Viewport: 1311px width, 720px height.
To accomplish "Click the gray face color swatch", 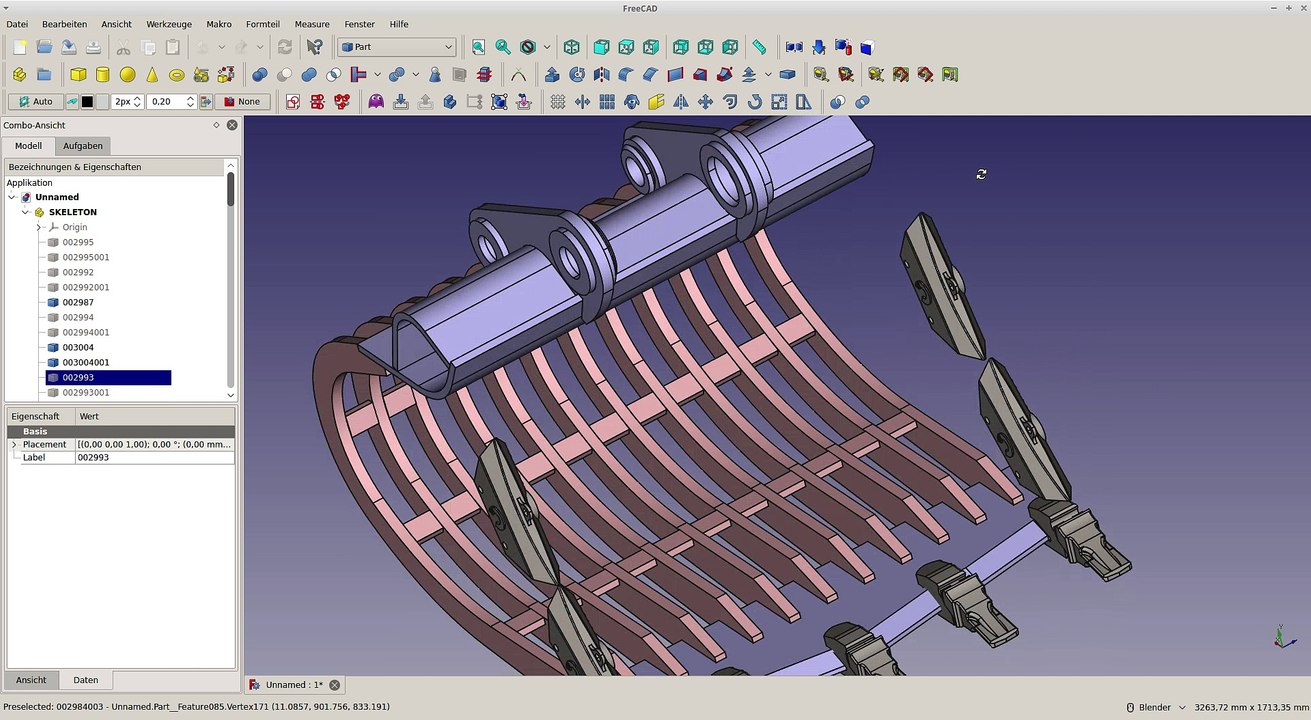I will 102,102.
